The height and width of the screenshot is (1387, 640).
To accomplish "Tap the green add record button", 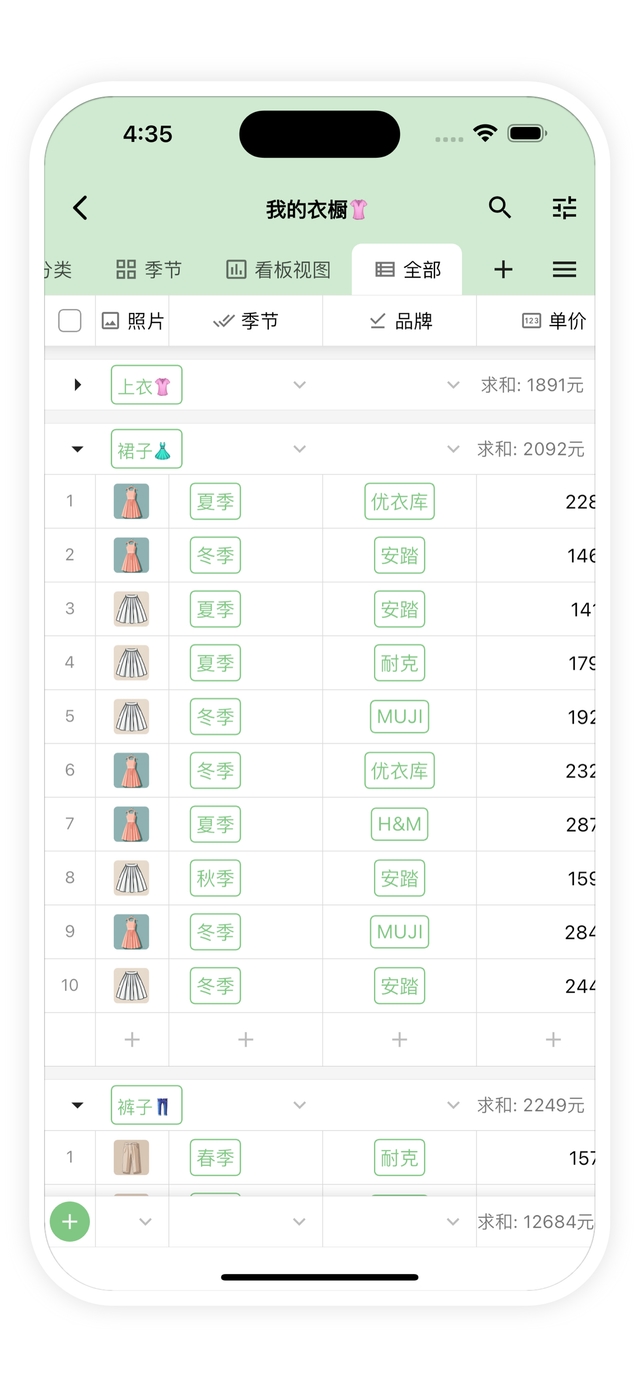I will [x=70, y=1221].
